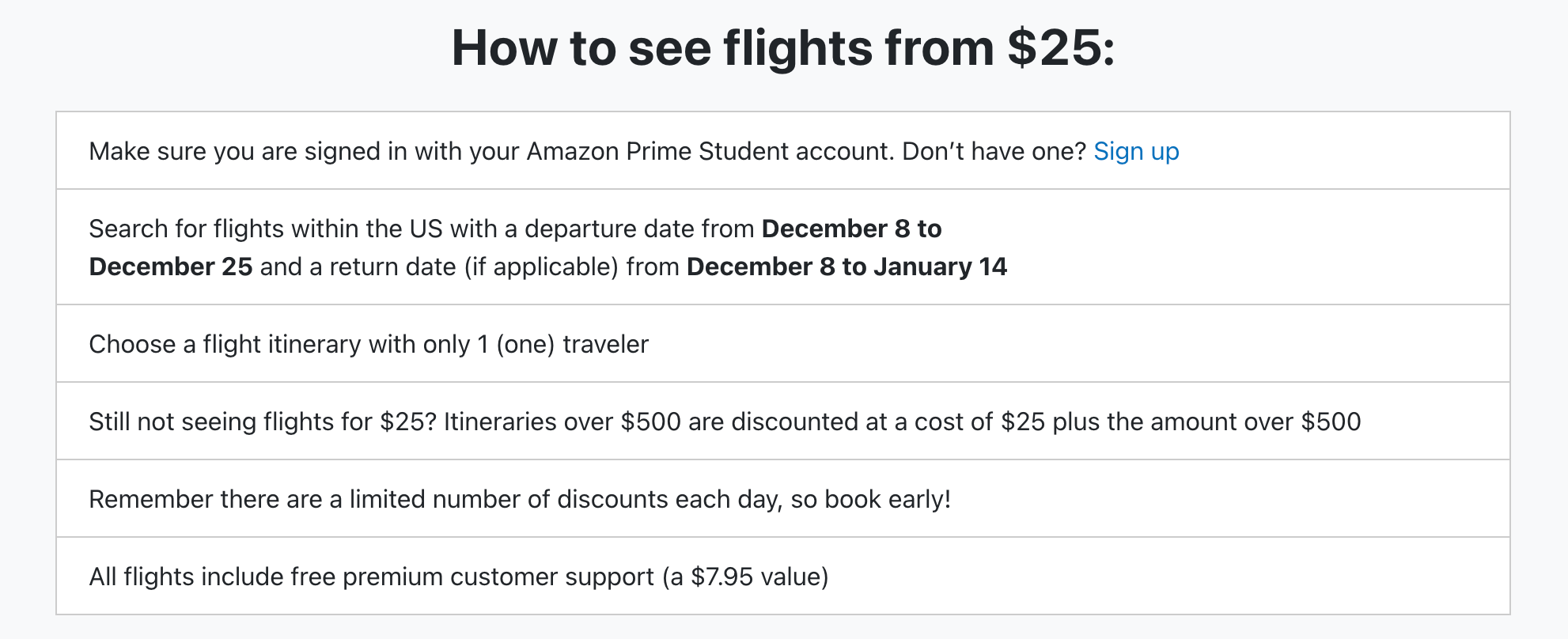Click the "1 (one) traveler" text
Screen dimensions: 1568x639
[562, 344]
